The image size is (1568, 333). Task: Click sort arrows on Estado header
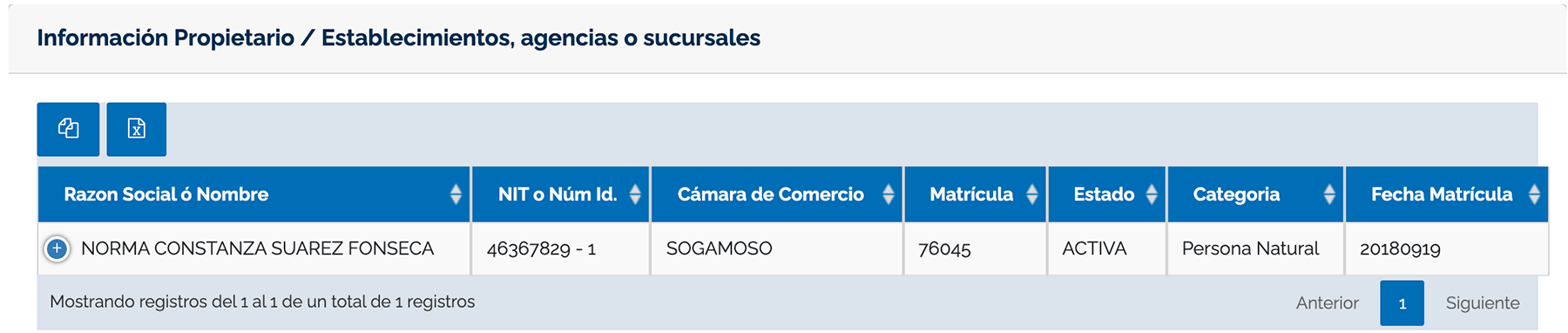1152,194
